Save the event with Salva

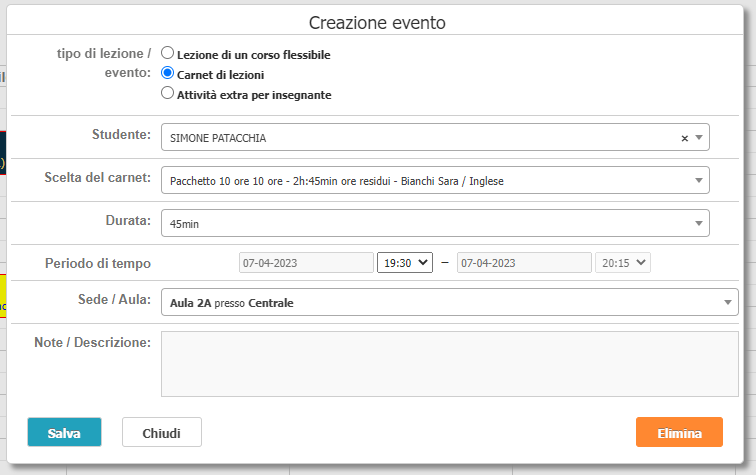(65, 432)
